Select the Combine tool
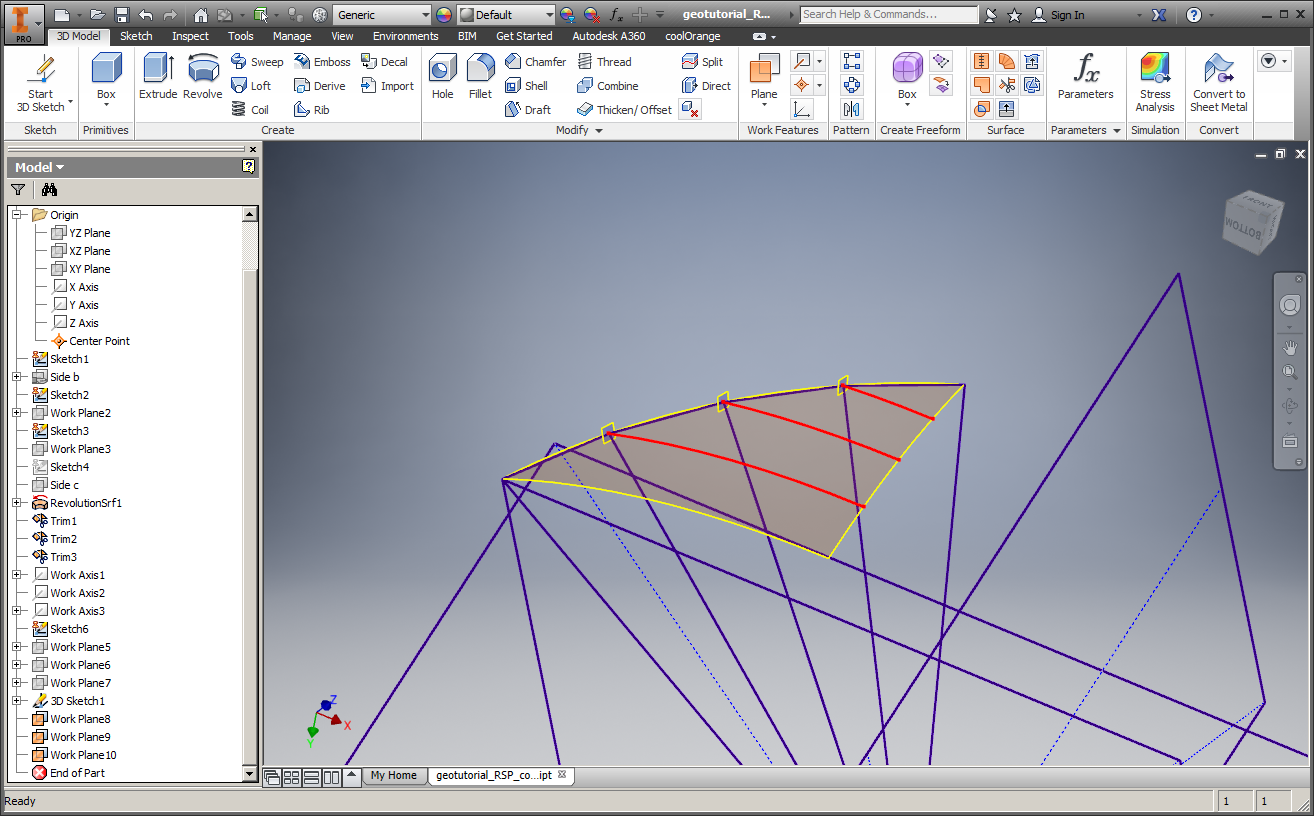Image resolution: width=1314 pixels, height=816 pixels. pos(607,86)
